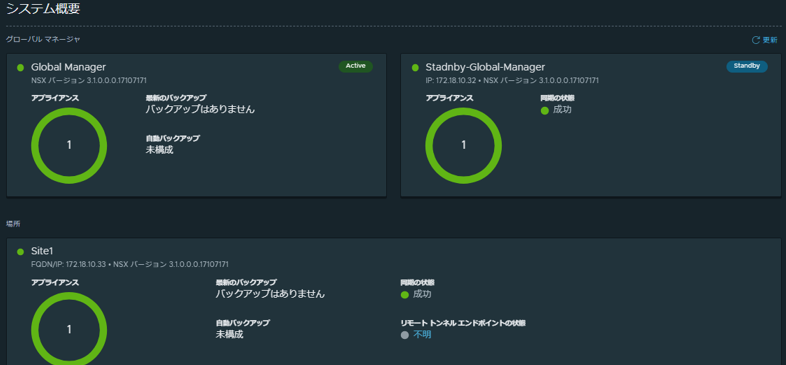
Task: Click the Standby status badge
Action: [747, 66]
